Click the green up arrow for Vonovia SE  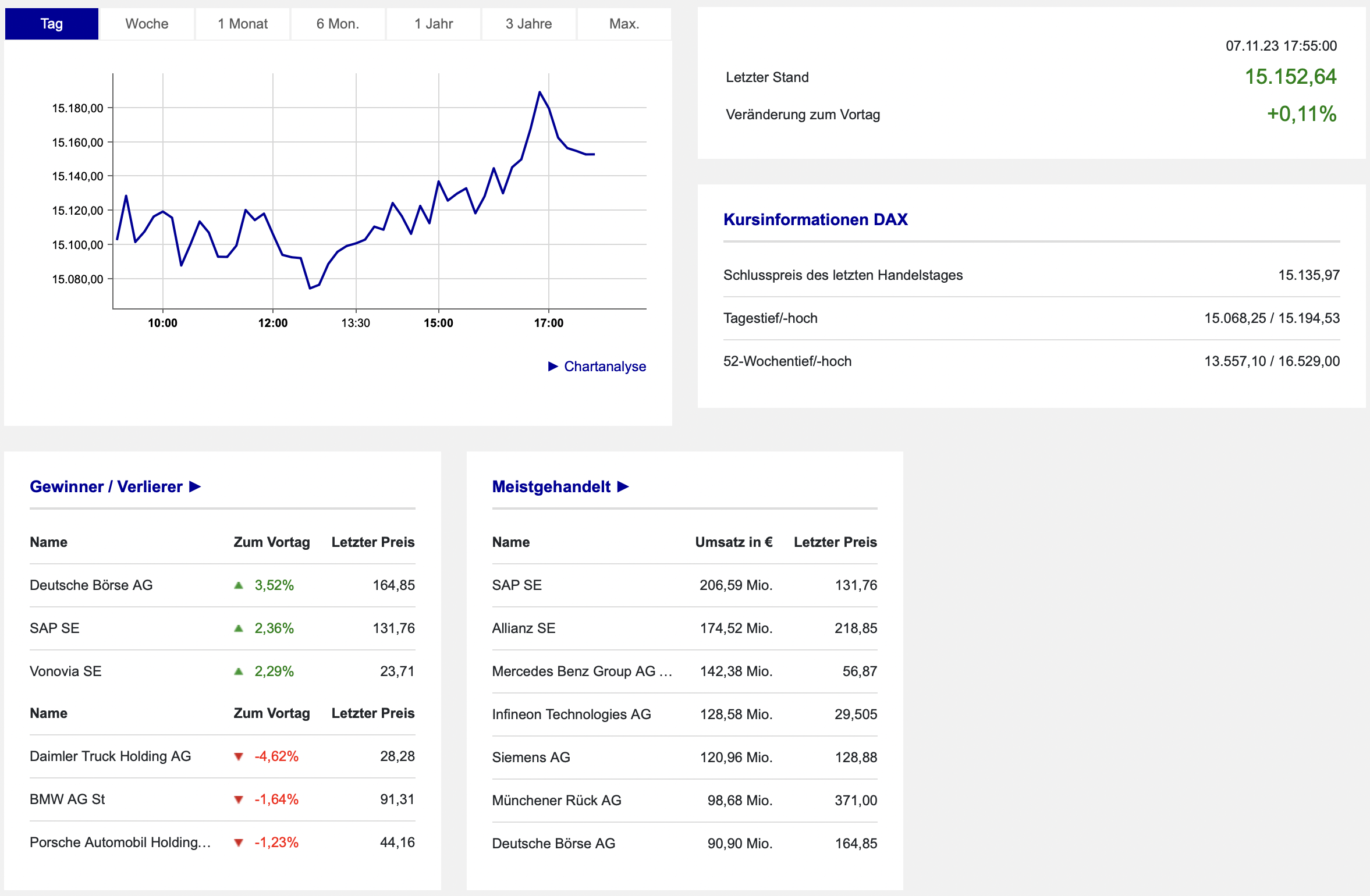[x=238, y=671]
